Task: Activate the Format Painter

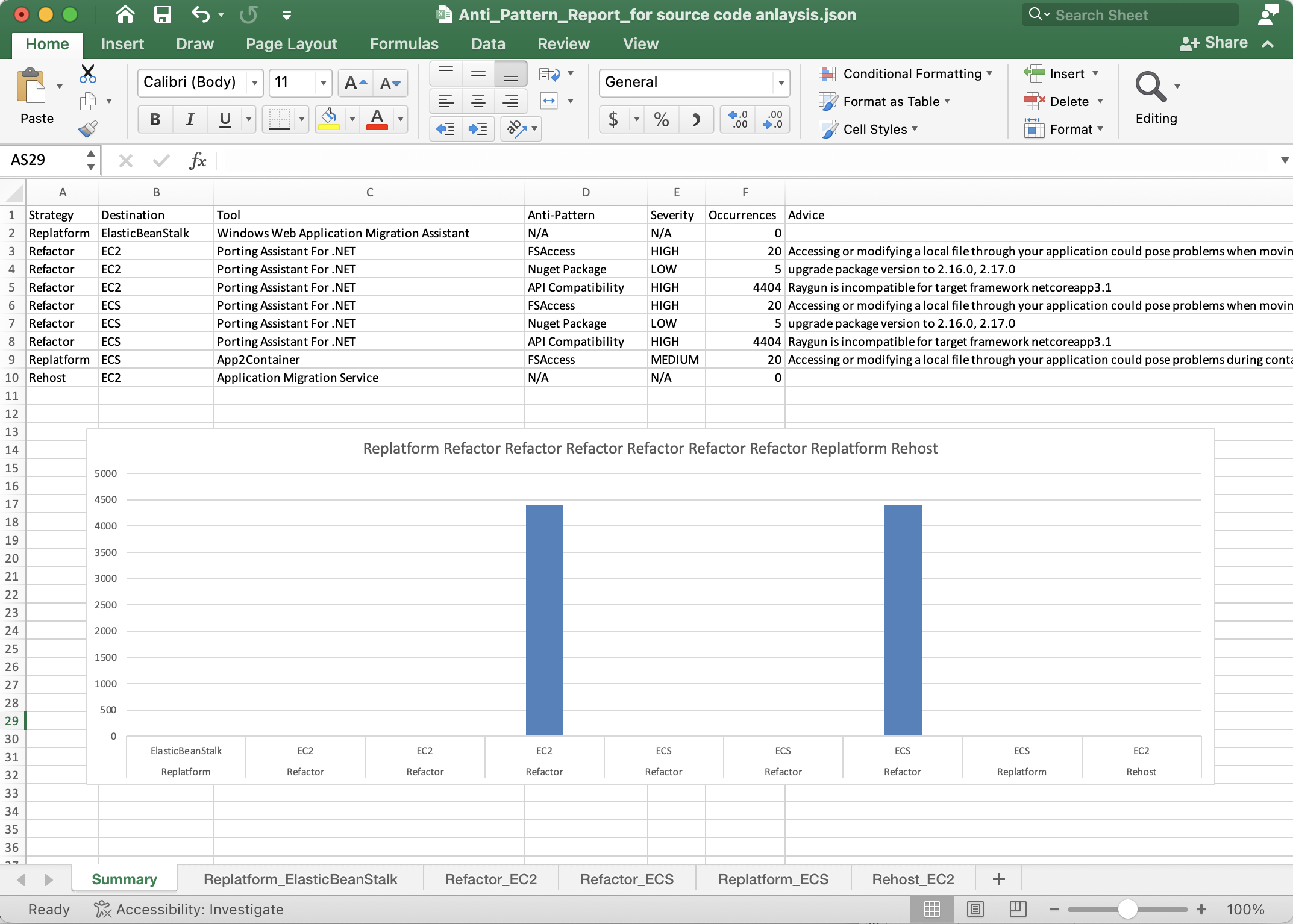Action: click(x=87, y=128)
